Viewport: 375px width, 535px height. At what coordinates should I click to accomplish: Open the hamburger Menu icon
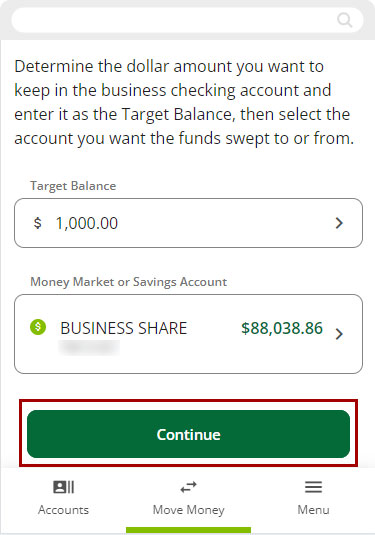tap(313, 487)
